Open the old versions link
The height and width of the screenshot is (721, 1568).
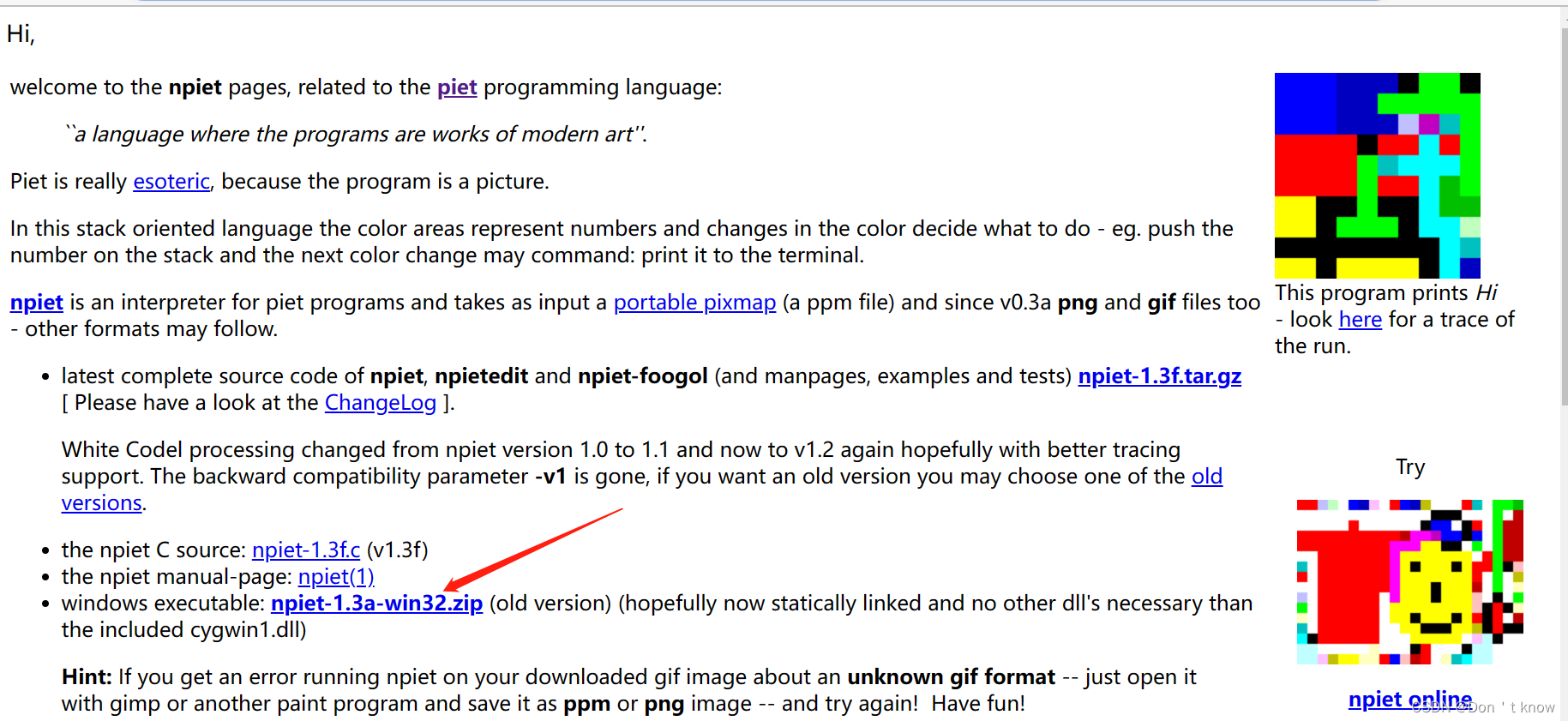click(x=1207, y=477)
